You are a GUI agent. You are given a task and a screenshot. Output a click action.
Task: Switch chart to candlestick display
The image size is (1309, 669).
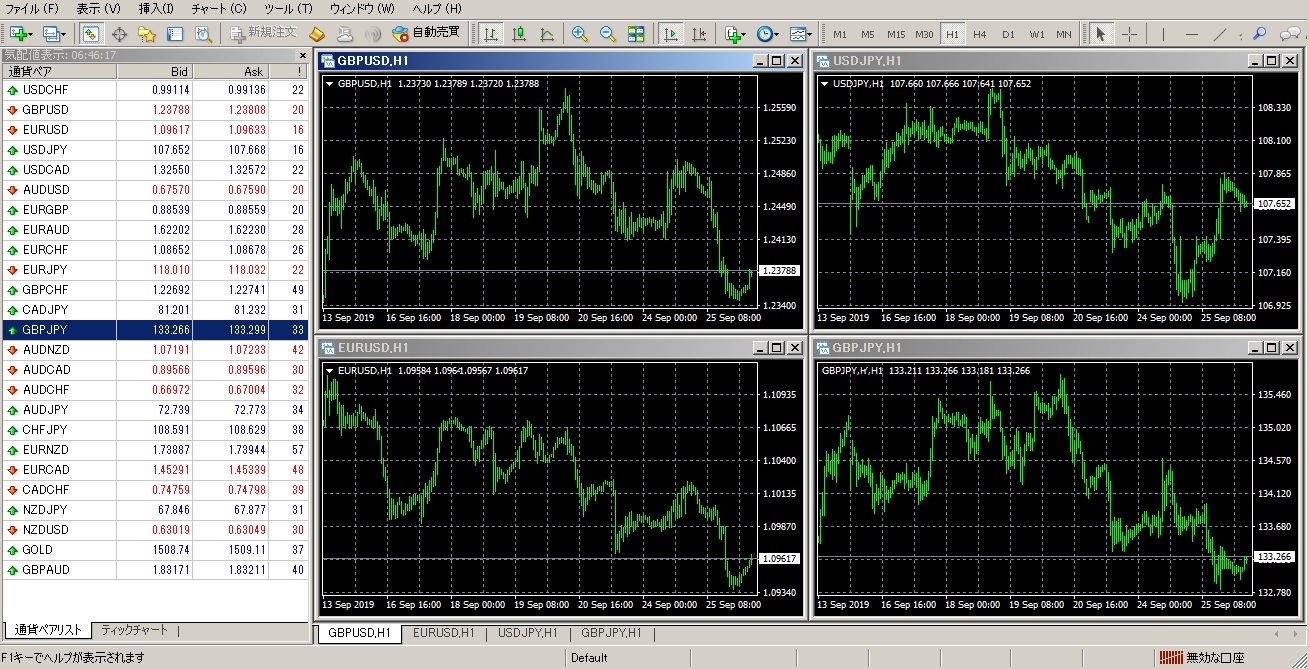pos(519,34)
